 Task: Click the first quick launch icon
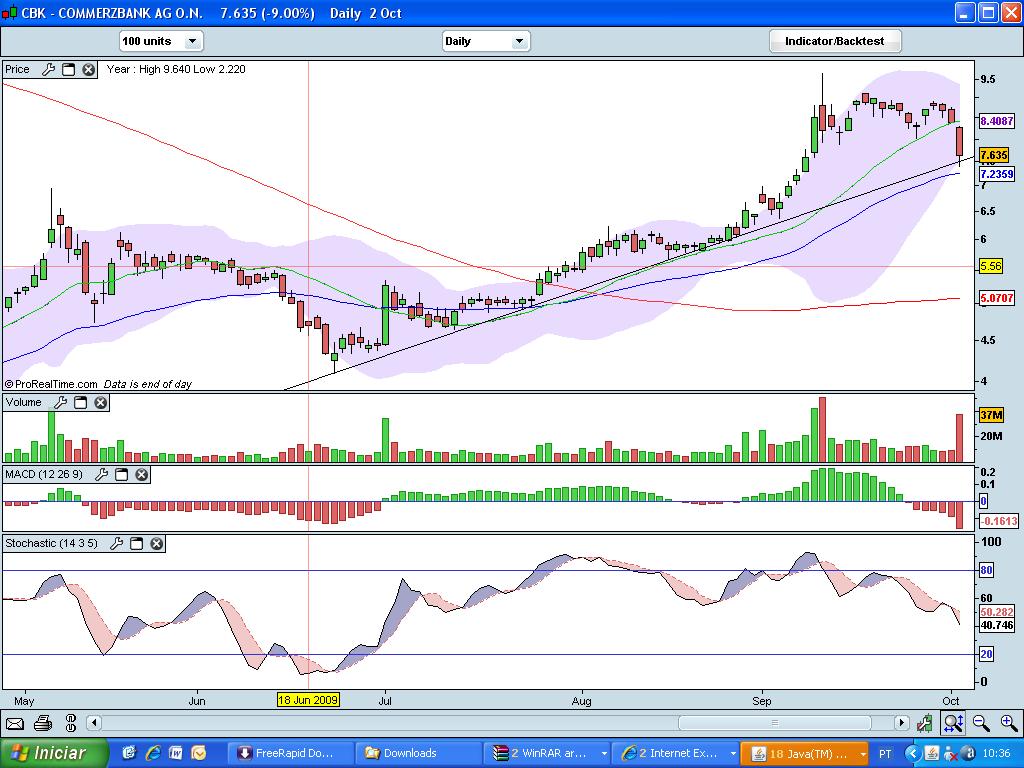(129, 753)
